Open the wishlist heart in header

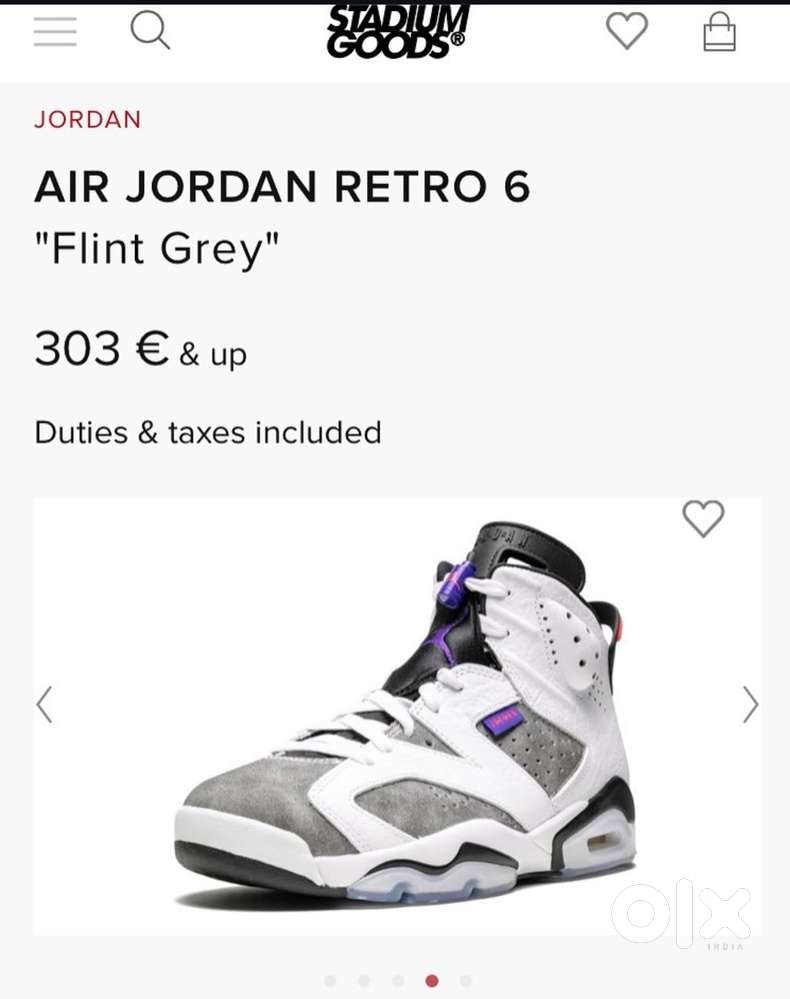(x=627, y=32)
